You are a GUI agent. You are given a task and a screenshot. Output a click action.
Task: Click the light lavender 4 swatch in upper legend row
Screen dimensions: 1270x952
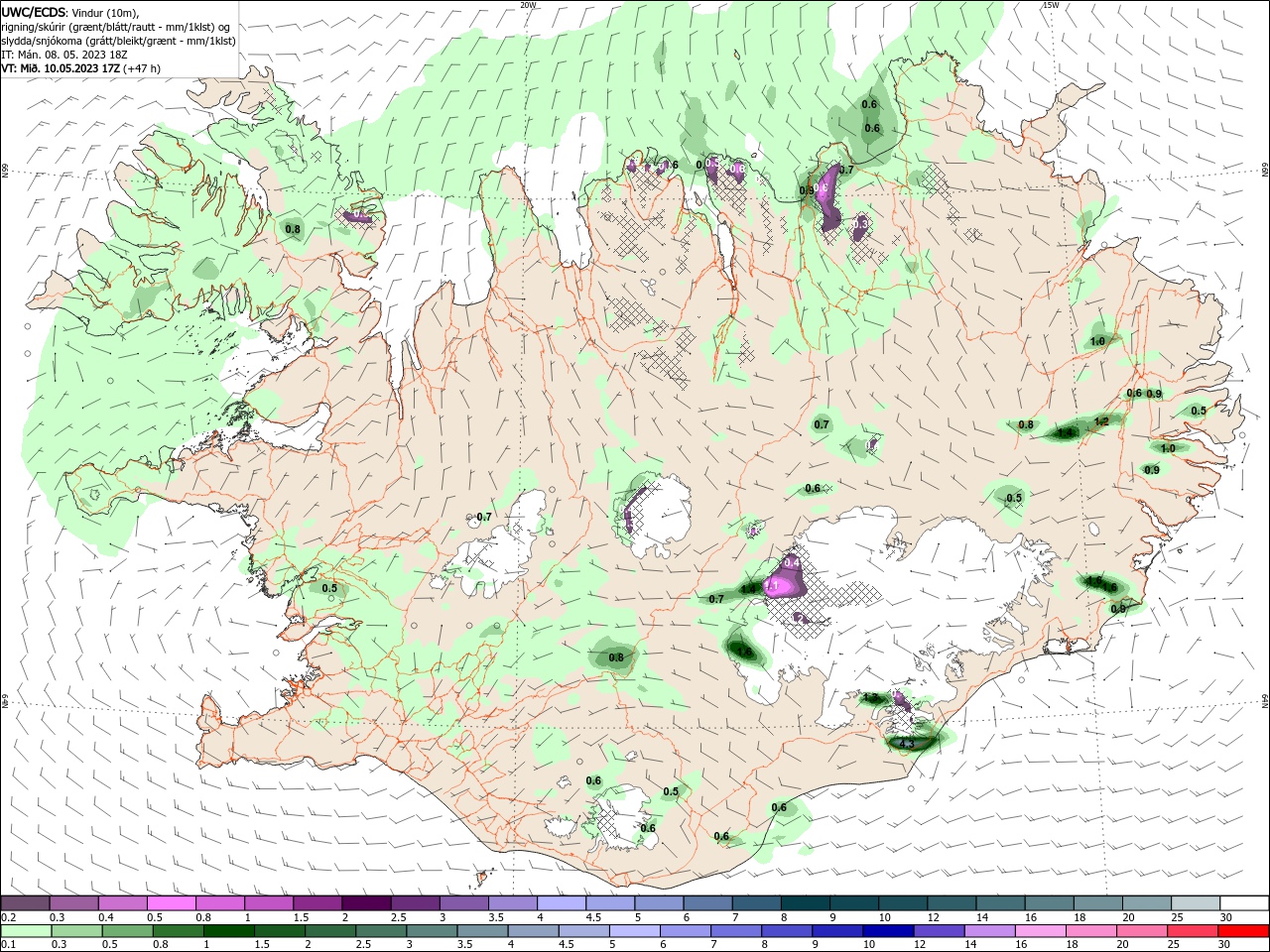562,902
